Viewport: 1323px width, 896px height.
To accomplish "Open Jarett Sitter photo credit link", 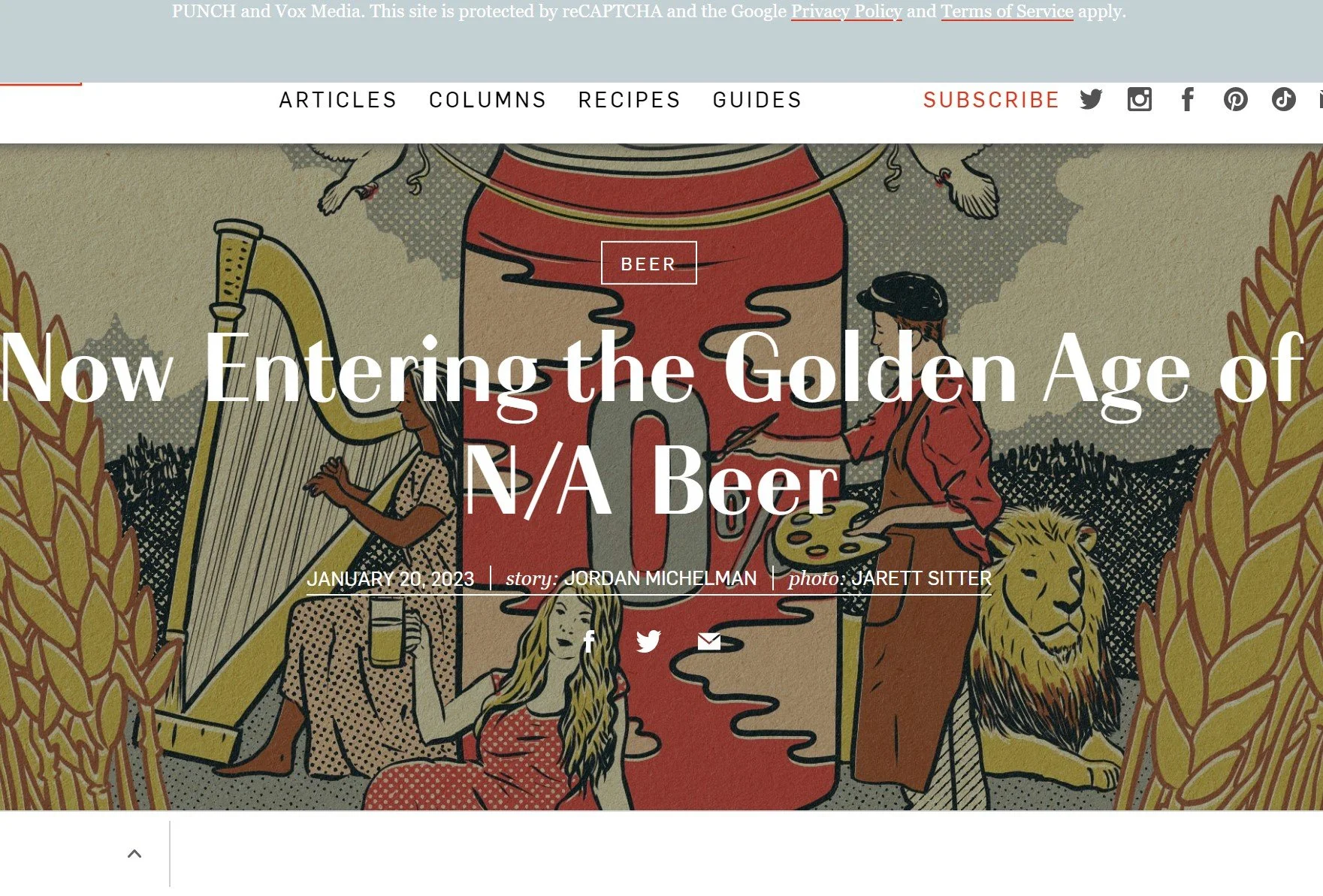I will 922,578.
